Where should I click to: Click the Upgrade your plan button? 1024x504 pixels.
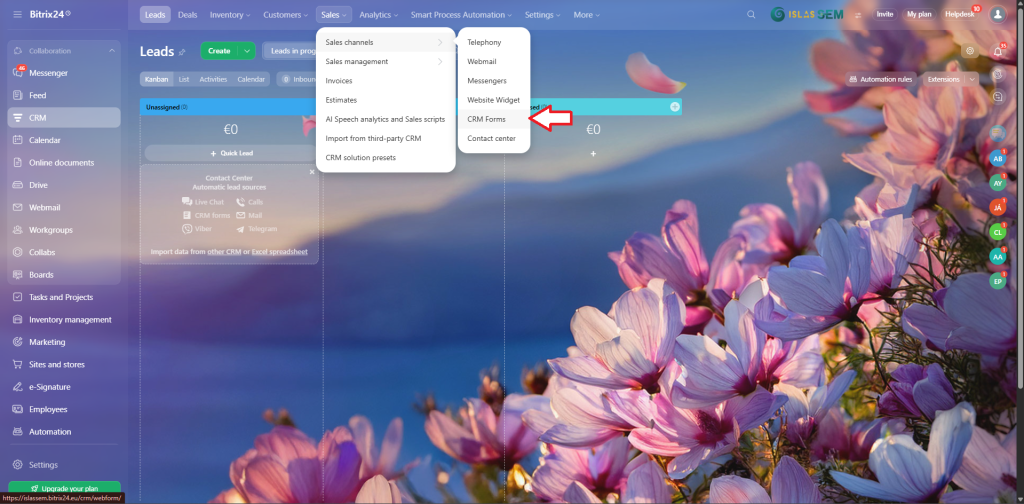click(63, 488)
